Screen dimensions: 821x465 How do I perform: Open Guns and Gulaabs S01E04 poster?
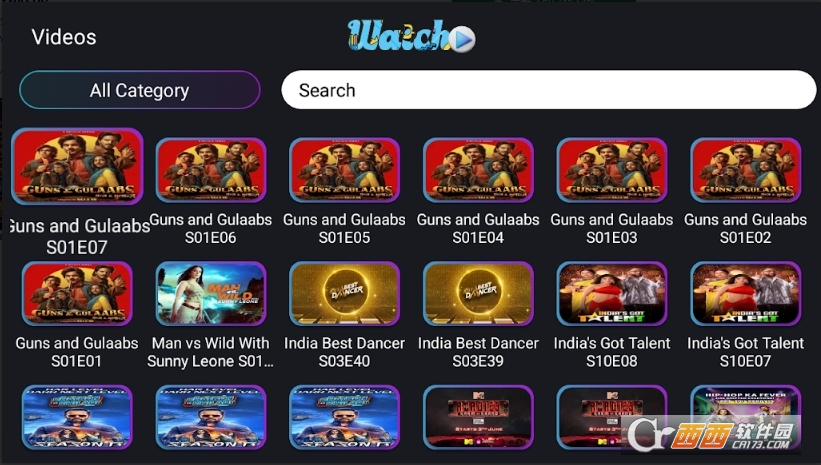(x=478, y=170)
